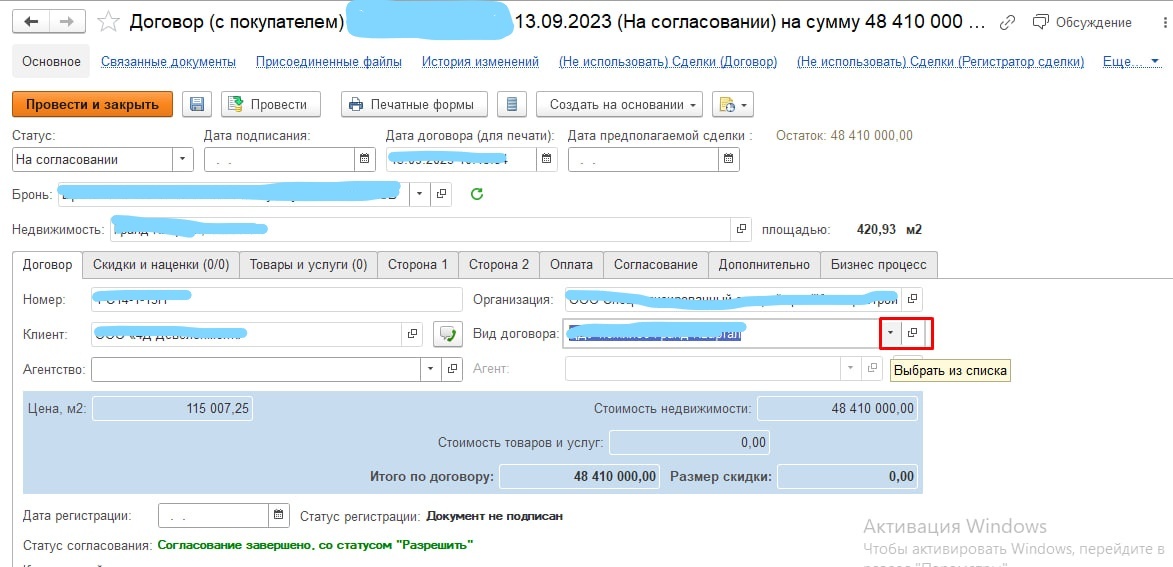Image resolution: width=1173 pixels, height=567 pixels.
Task: Click green refresh icon next to Бронь
Action: click(x=477, y=194)
